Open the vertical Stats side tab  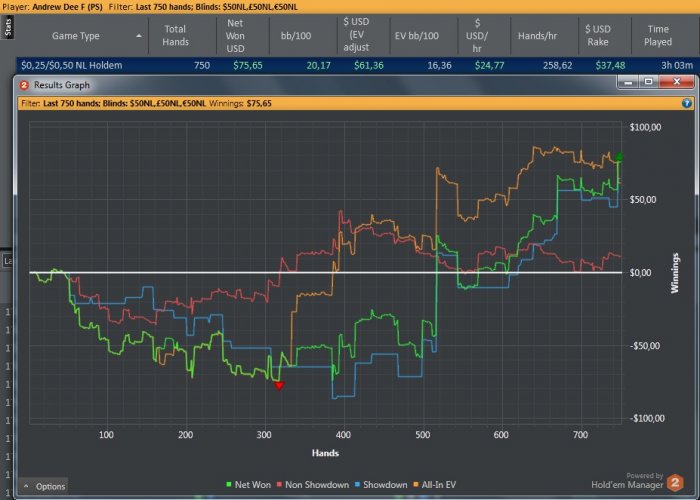[x=8, y=27]
